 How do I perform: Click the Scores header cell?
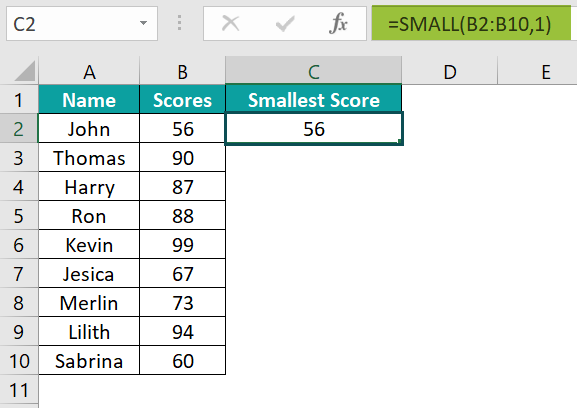pos(183,100)
